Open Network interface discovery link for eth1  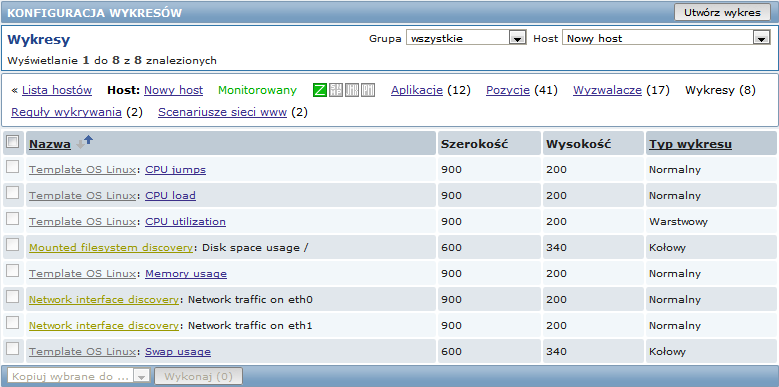pyautogui.click(x=104, y=326)
